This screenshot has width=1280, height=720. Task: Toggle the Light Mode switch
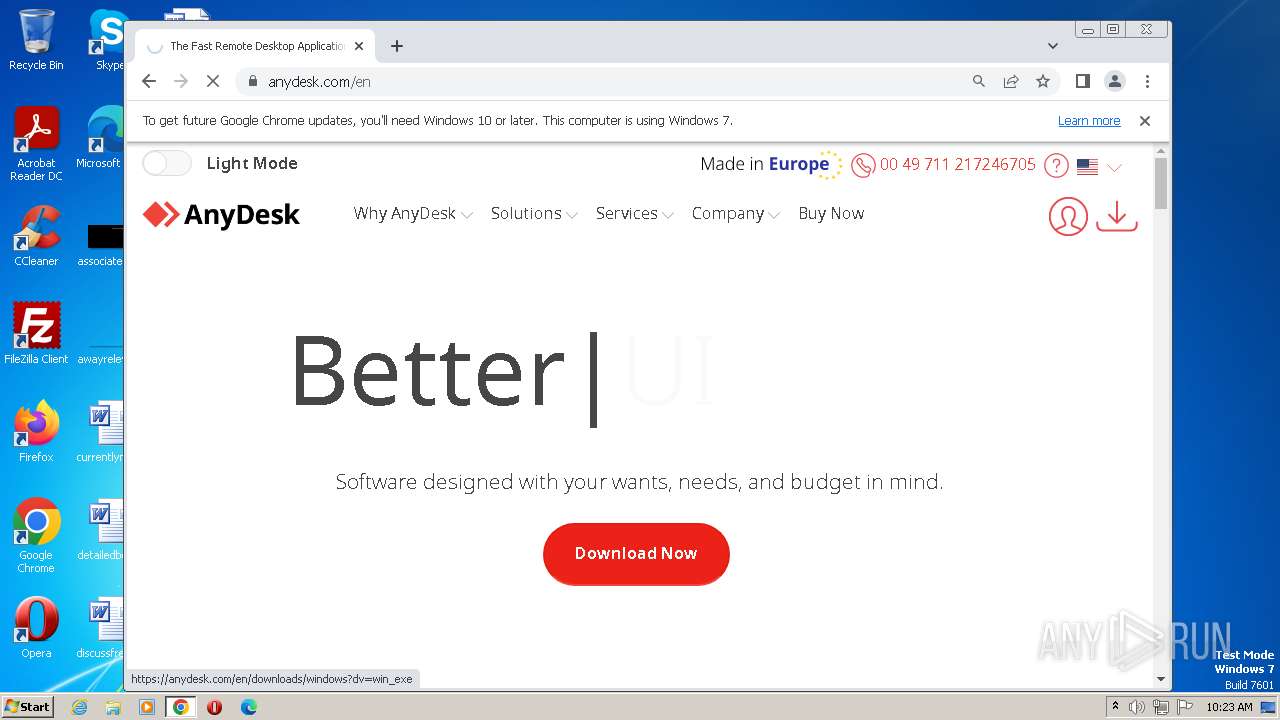pos(166,163)
